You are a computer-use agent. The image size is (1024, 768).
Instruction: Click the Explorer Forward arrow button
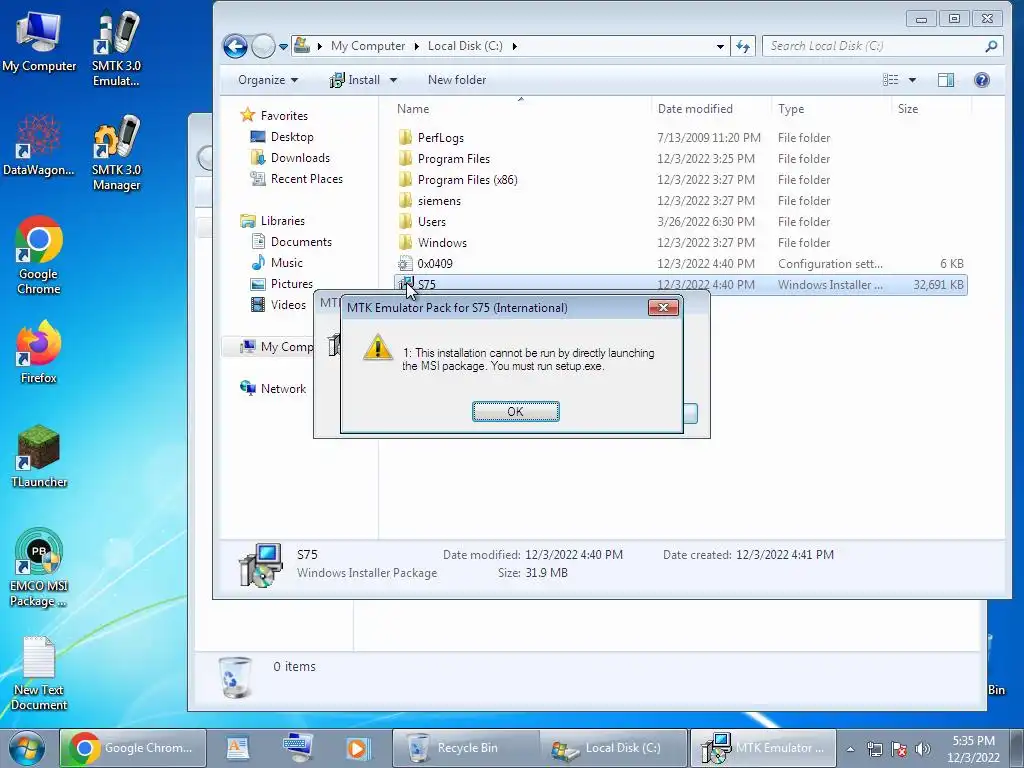(x=263, y=46)
